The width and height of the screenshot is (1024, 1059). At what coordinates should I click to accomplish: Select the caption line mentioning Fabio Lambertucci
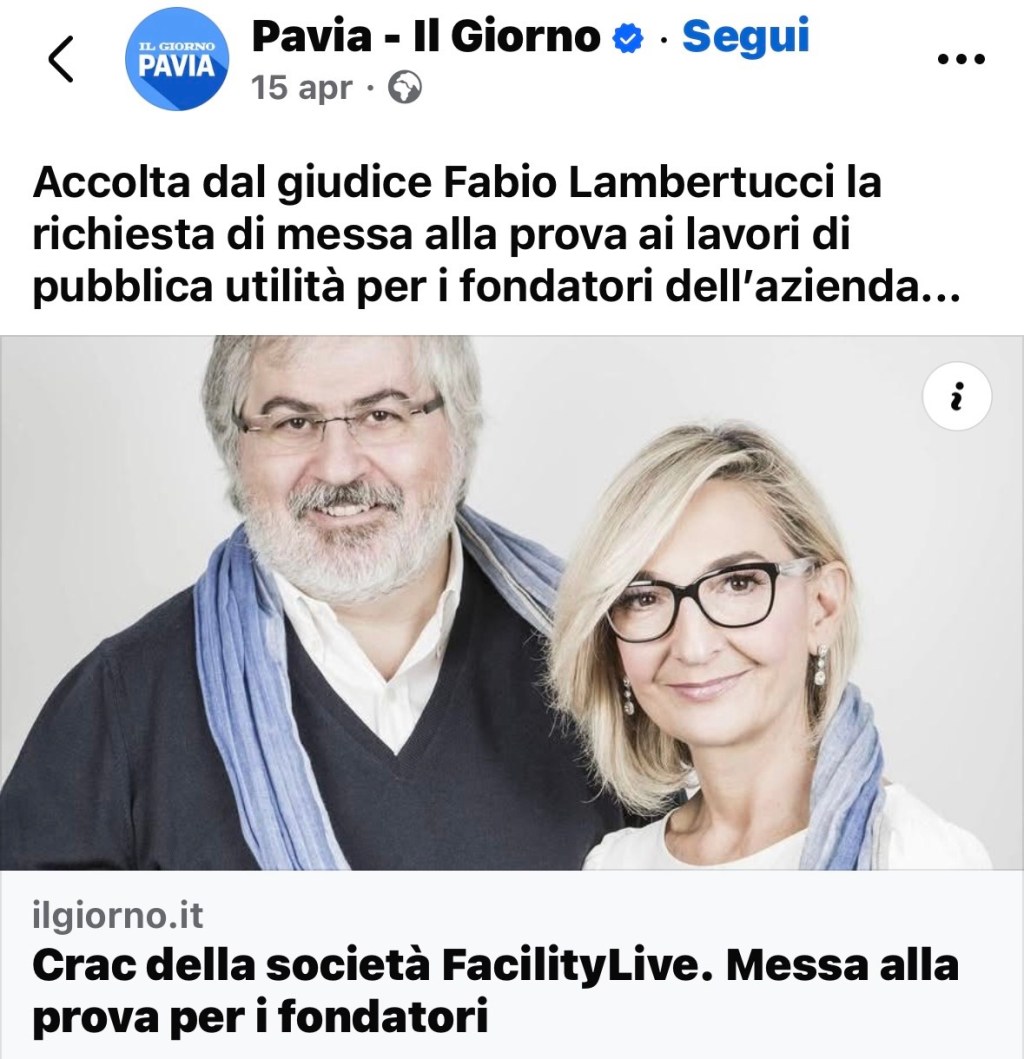457,182
